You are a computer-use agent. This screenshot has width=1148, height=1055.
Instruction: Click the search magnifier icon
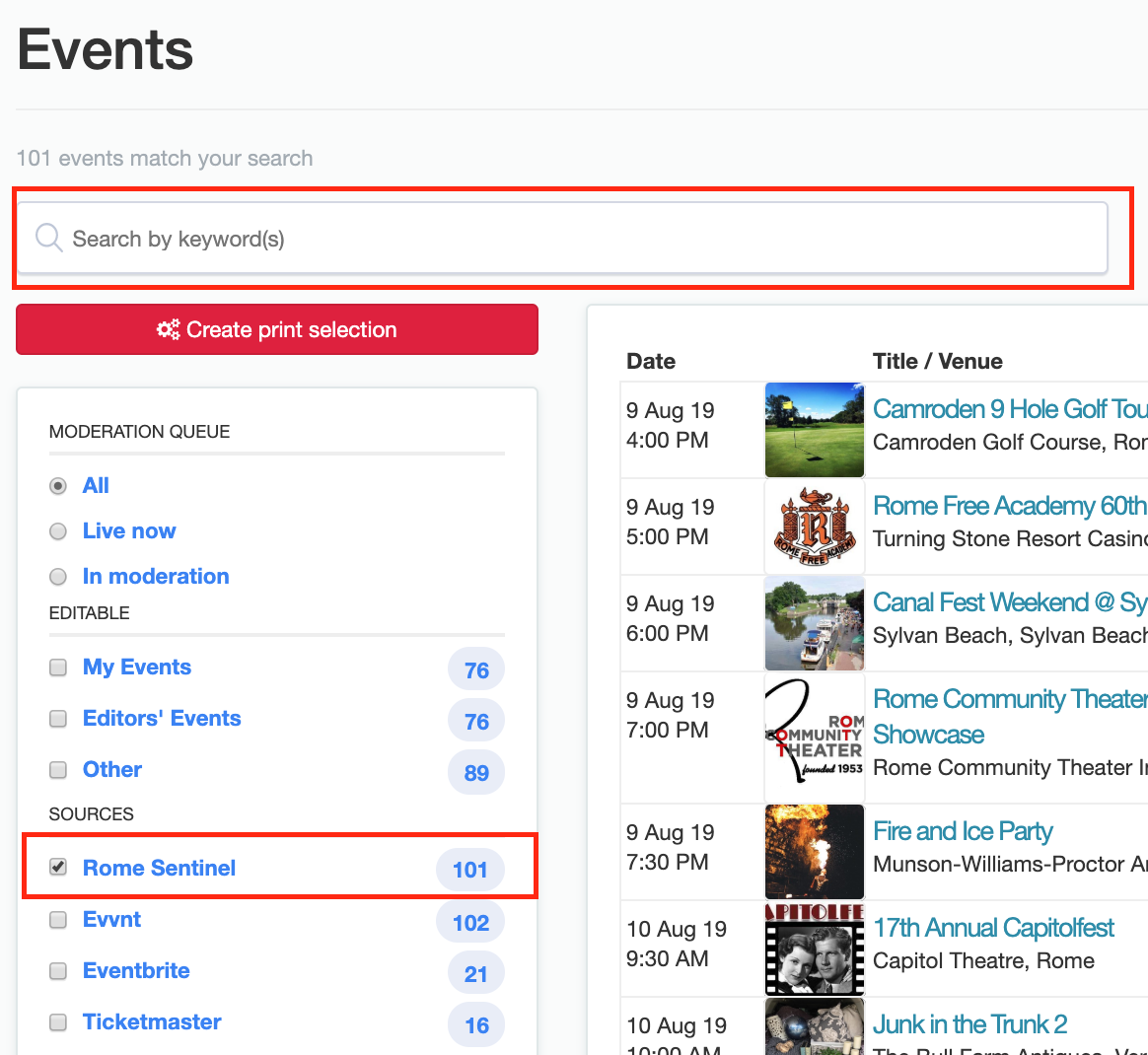[49, 238]
